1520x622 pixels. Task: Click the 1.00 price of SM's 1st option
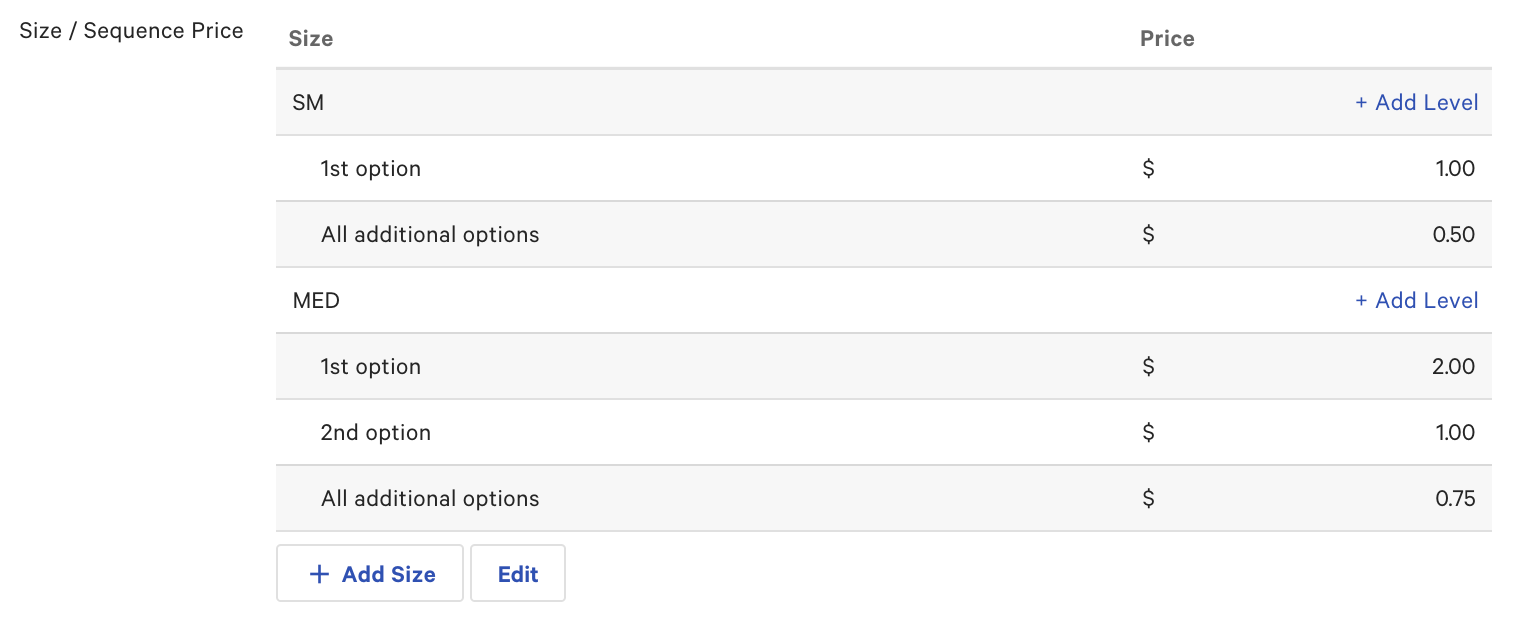(1455, 168)
